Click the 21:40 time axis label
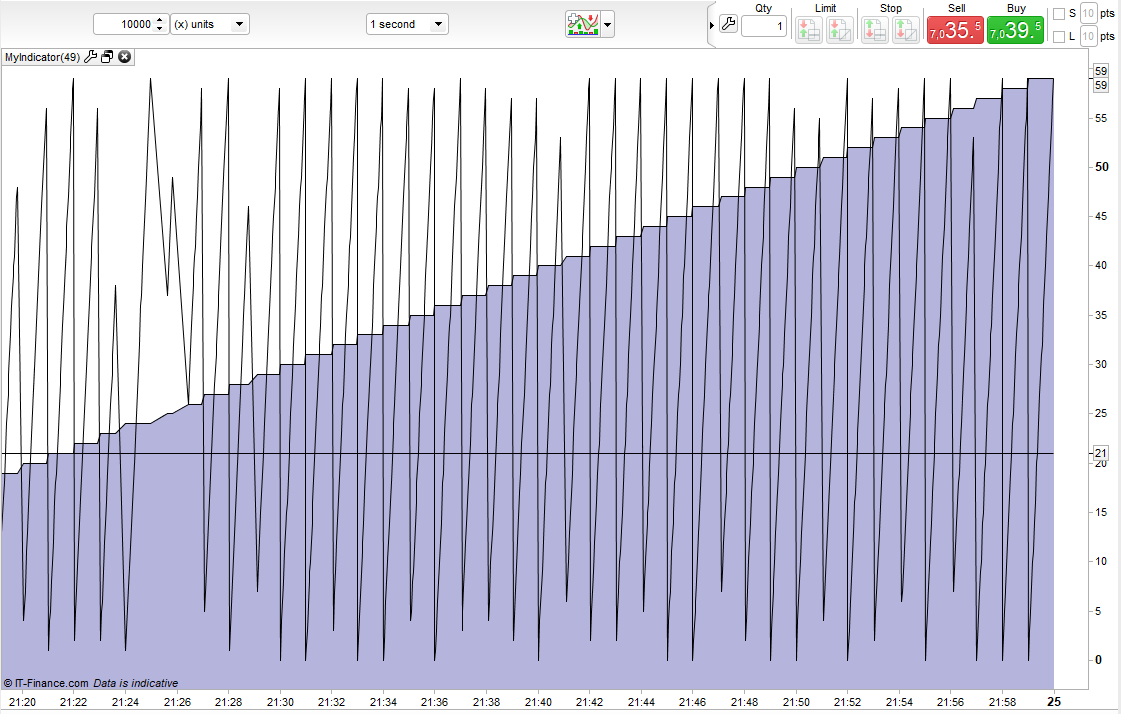Viewport: 1121px width, 714px height. click(538, 702)
